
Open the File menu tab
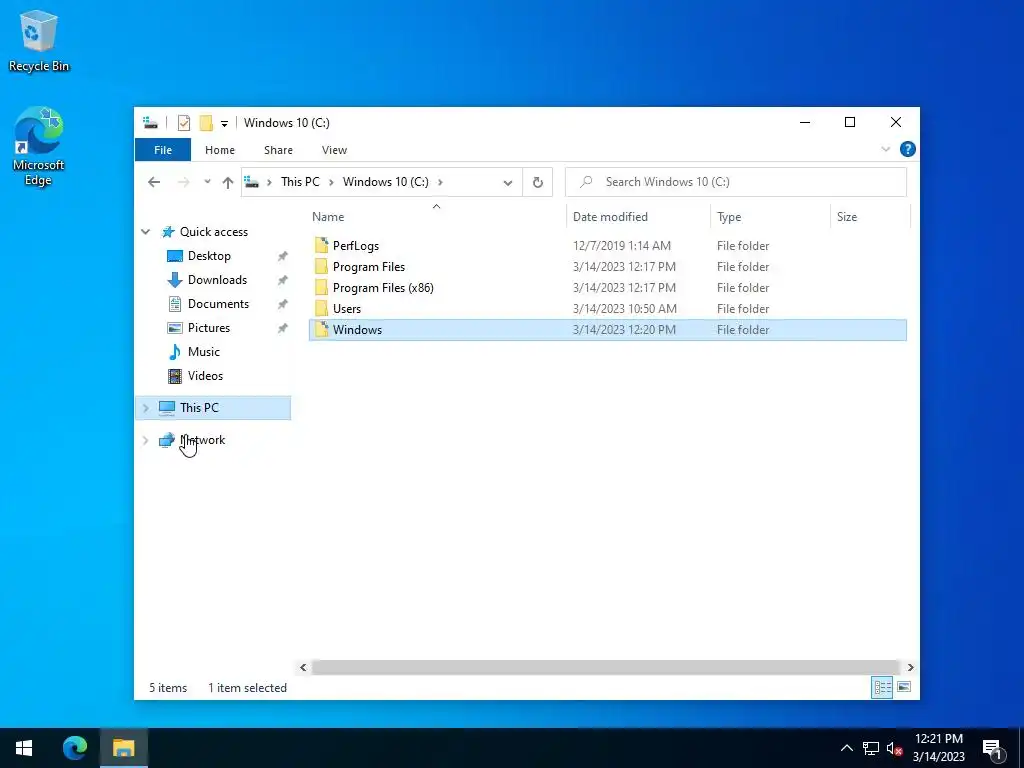click(163, 150)
